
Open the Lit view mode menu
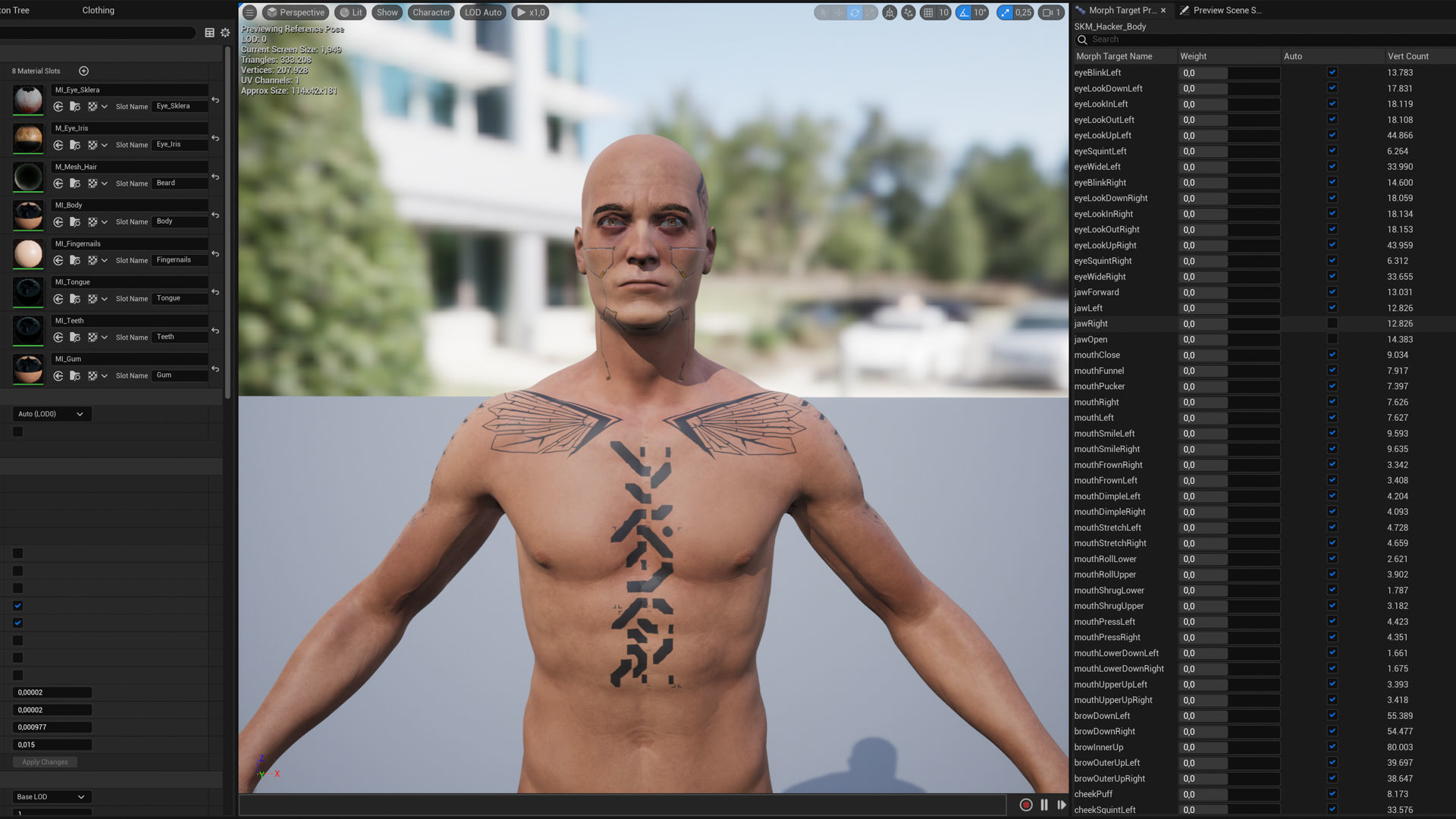tap(350, 13)
